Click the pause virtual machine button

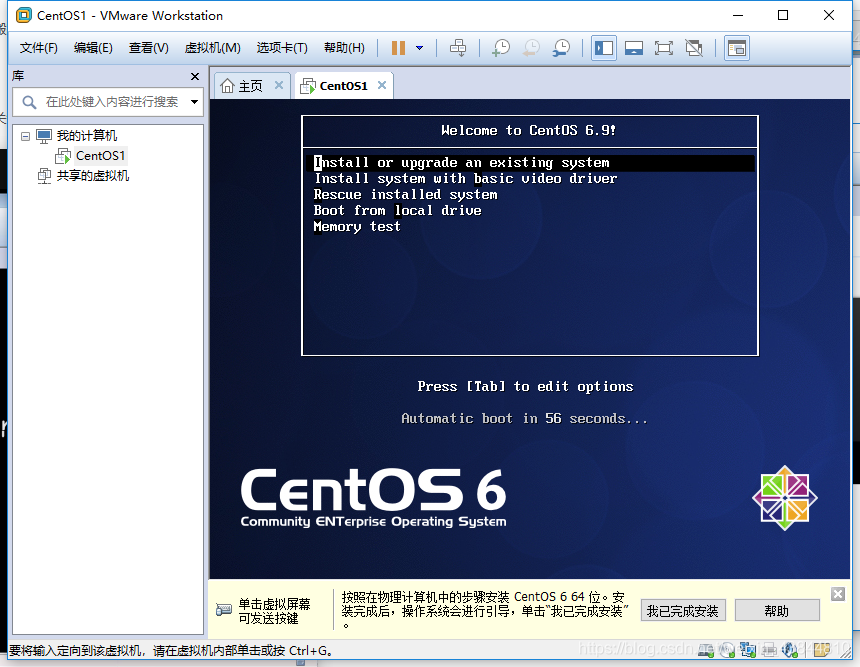(x=398, y=48)
